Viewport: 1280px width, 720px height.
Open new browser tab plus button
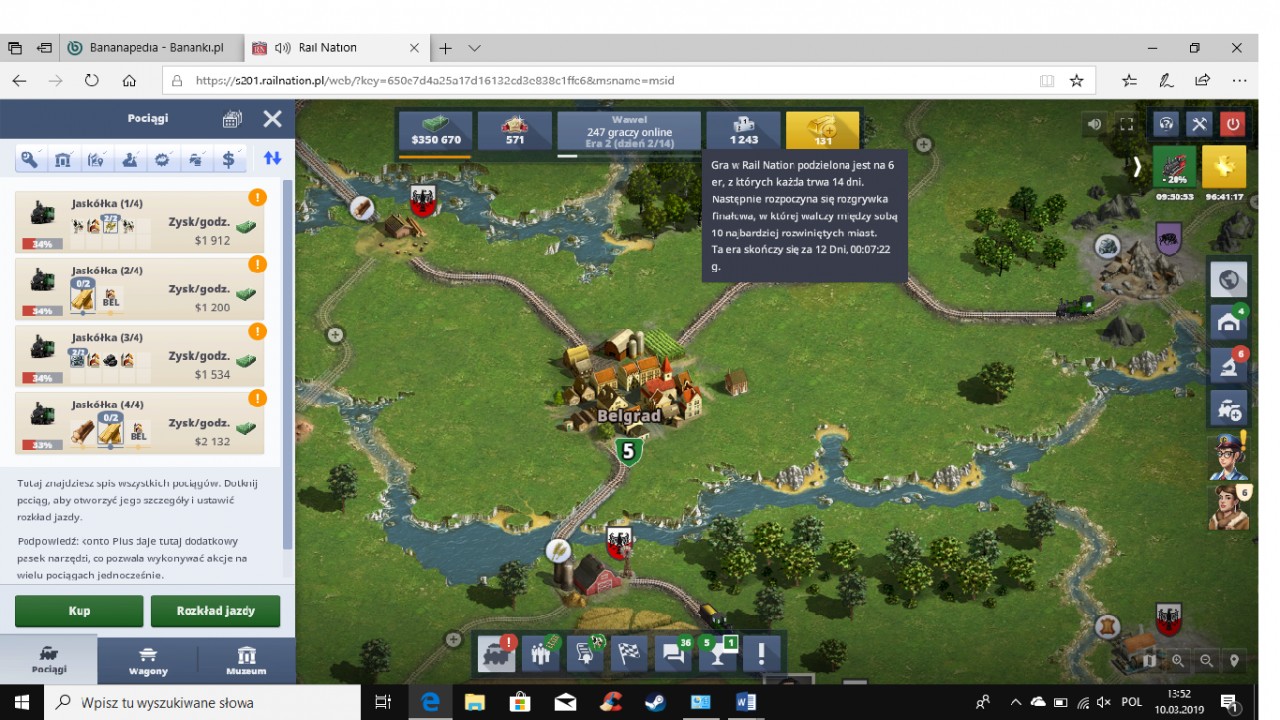coord(445,48)
